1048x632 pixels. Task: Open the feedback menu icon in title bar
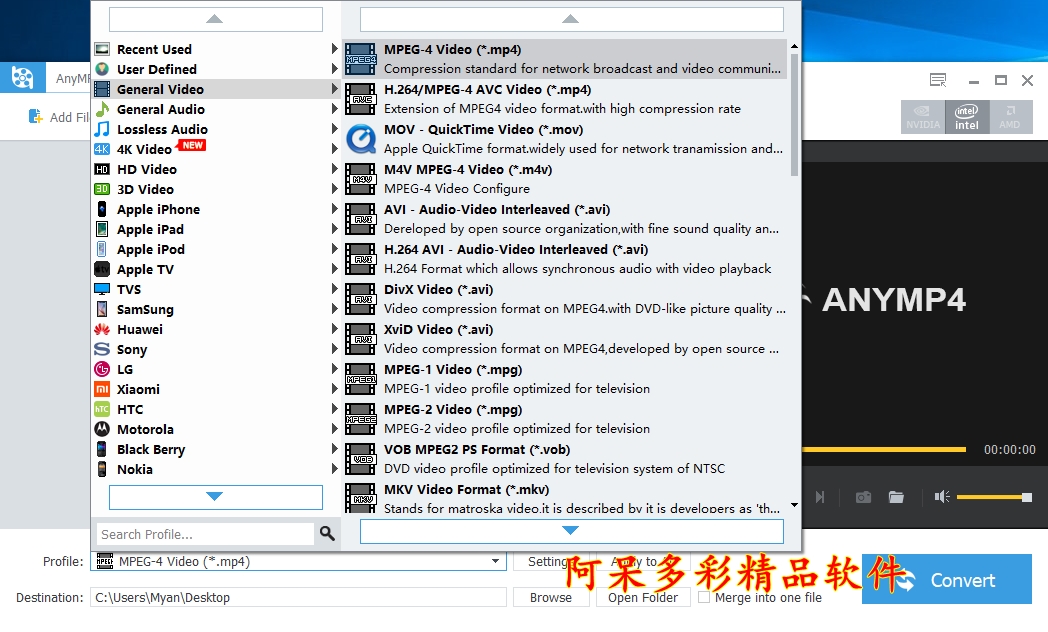pos(938,80)
